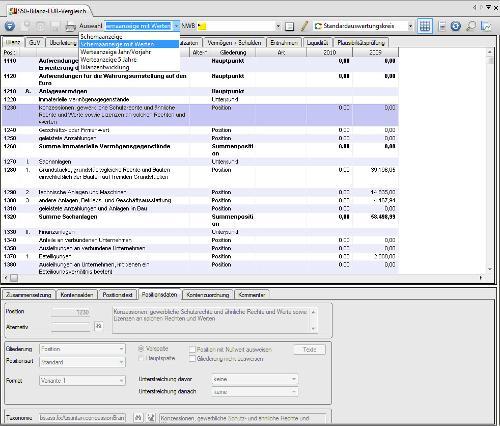Switch to the Bilanz tab
Viewport: 500px width, 426px height.
(13, 42)
